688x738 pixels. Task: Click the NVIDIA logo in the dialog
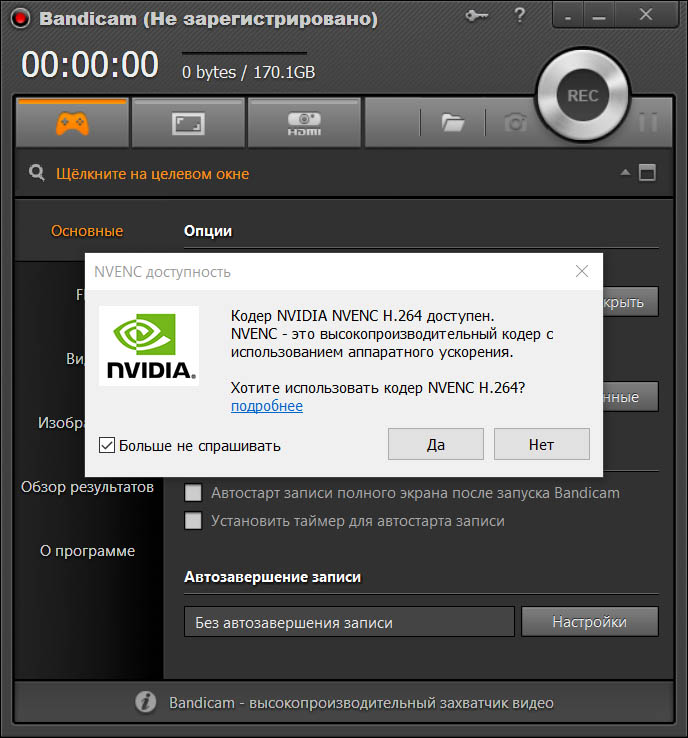coord(149,346)
